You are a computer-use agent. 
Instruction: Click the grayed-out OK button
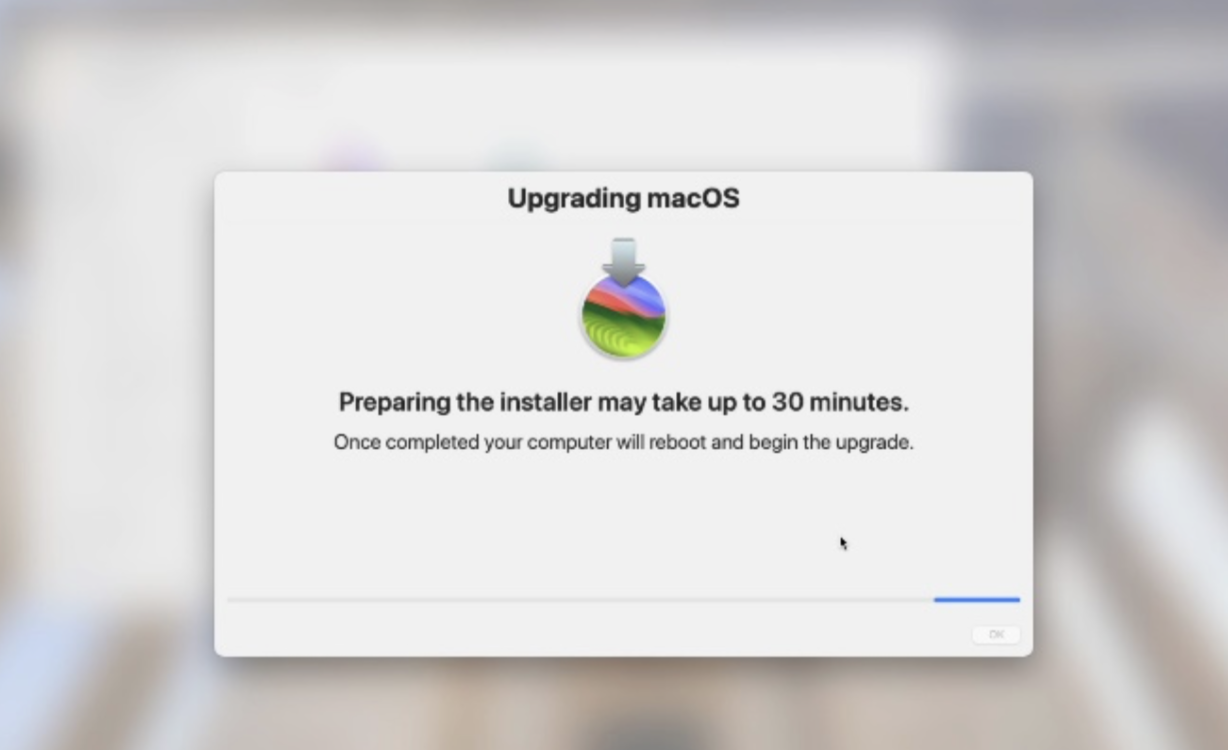tap(996, 635)
